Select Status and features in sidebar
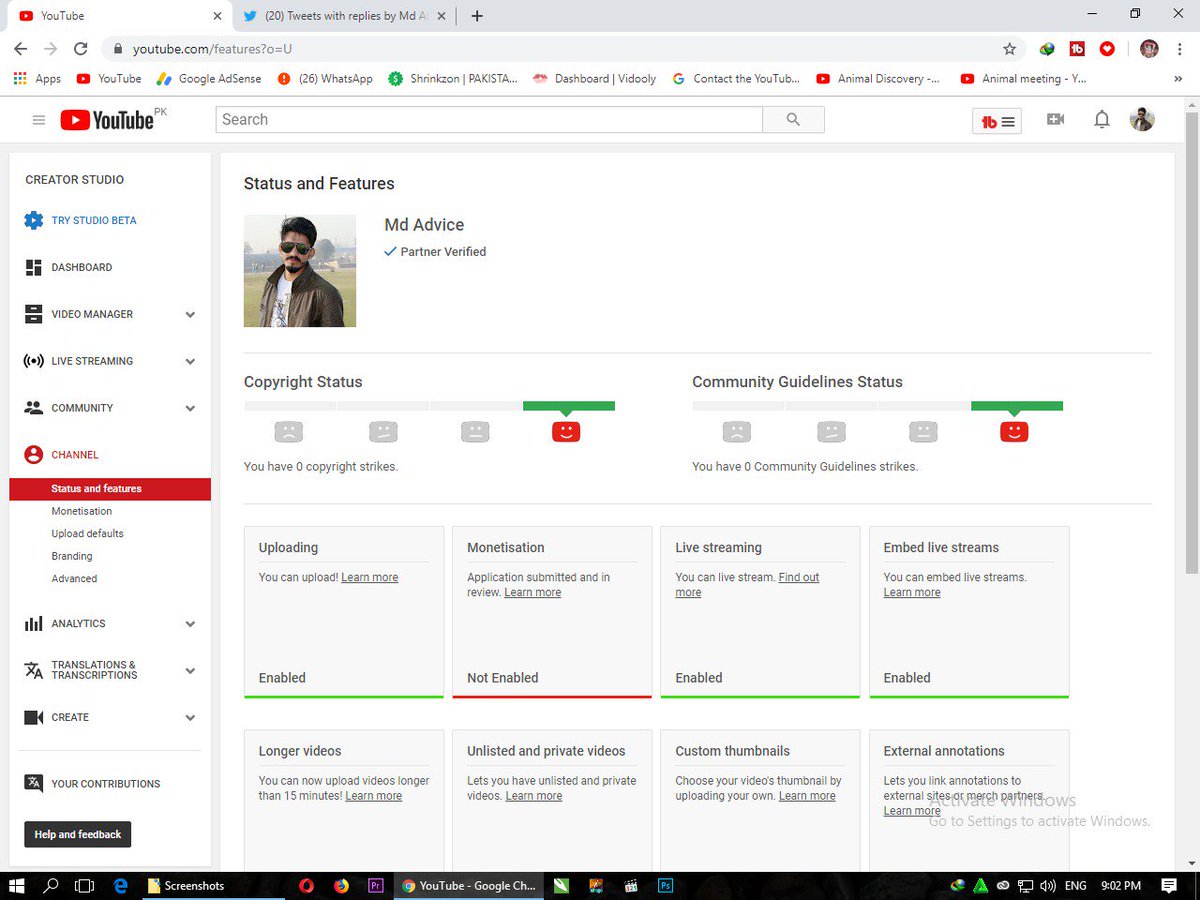This screenshot has width=1200, height=900. tap(110, 489)
